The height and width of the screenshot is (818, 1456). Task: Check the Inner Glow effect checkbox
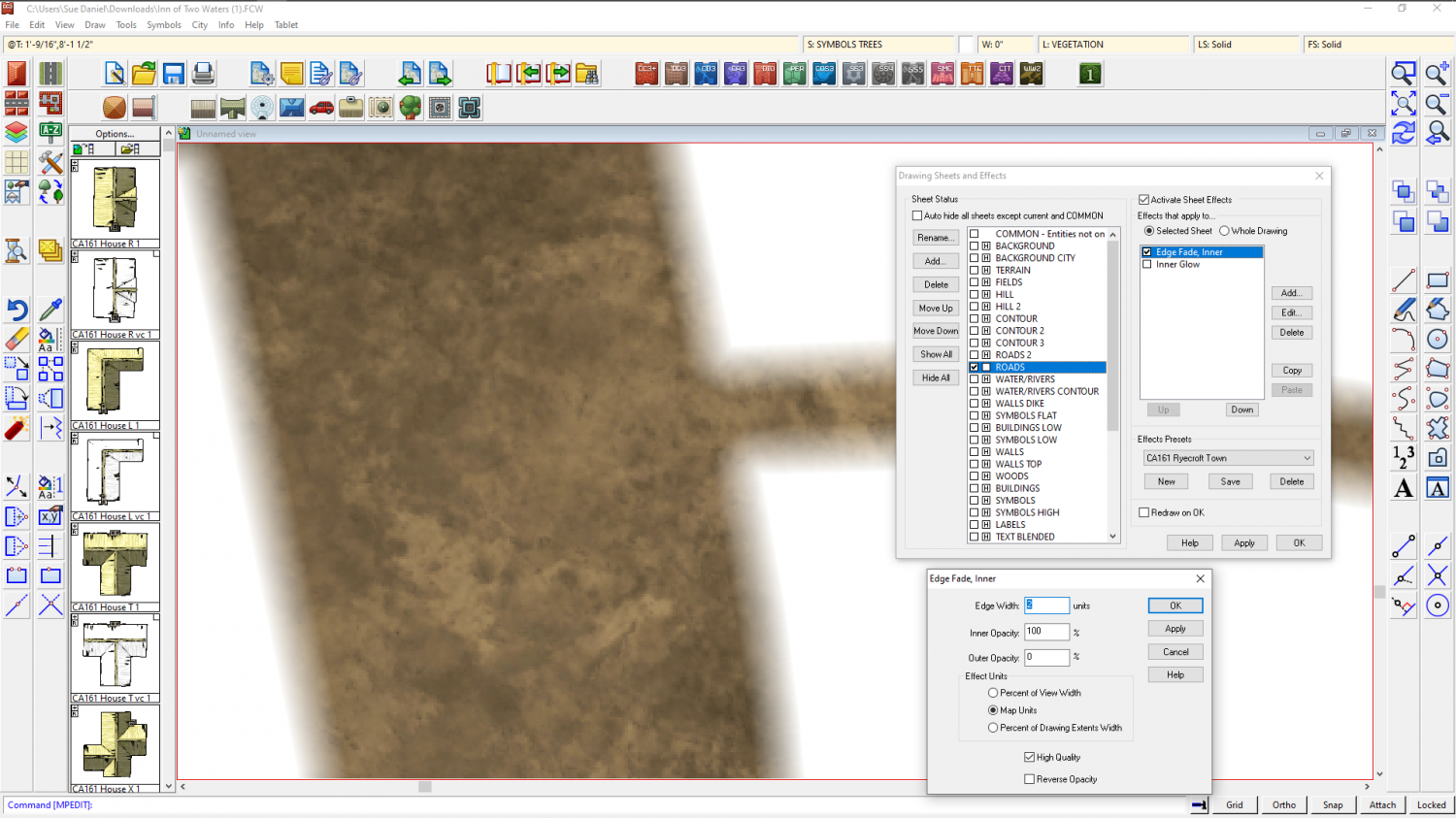click(x=1147, y=264)
